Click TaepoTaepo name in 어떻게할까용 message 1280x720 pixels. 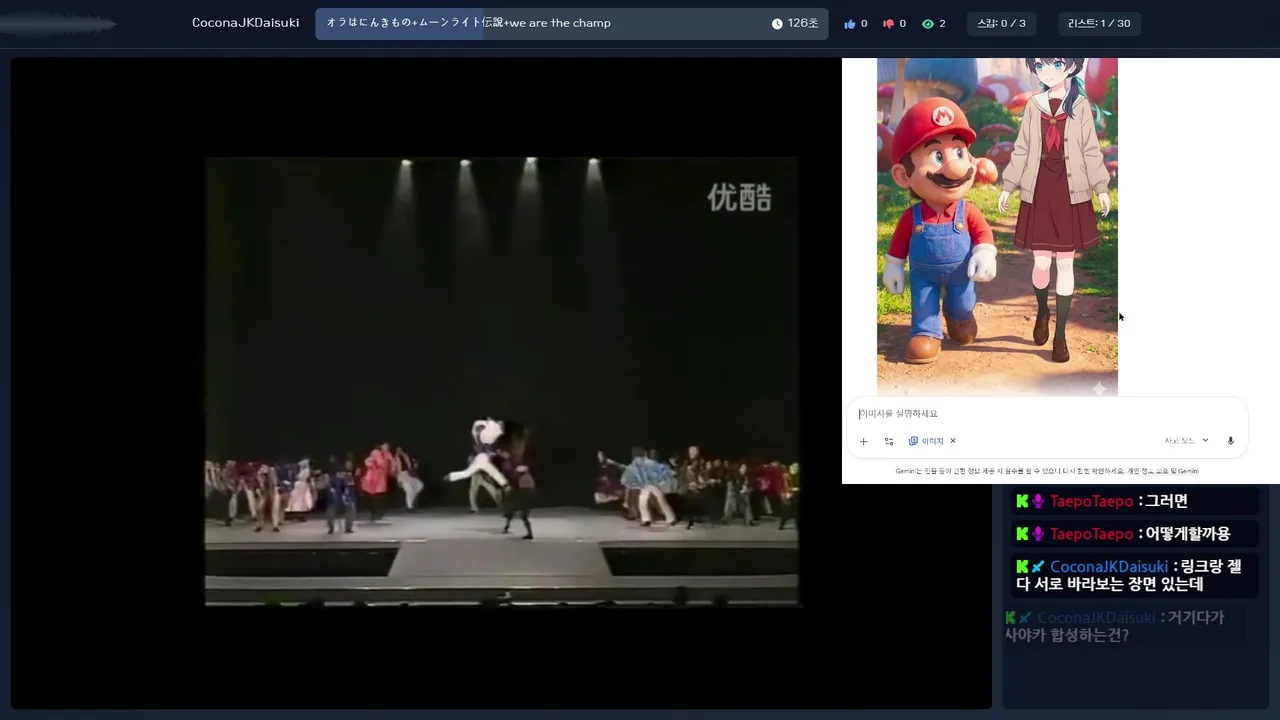[x=1091, y=534]
